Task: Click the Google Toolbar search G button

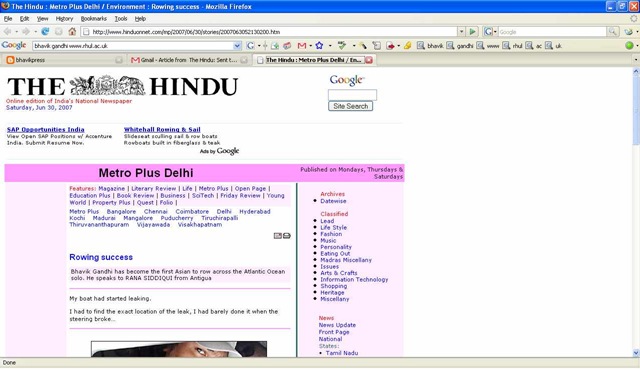Action: pyautogui.click(x=250, y=46)
